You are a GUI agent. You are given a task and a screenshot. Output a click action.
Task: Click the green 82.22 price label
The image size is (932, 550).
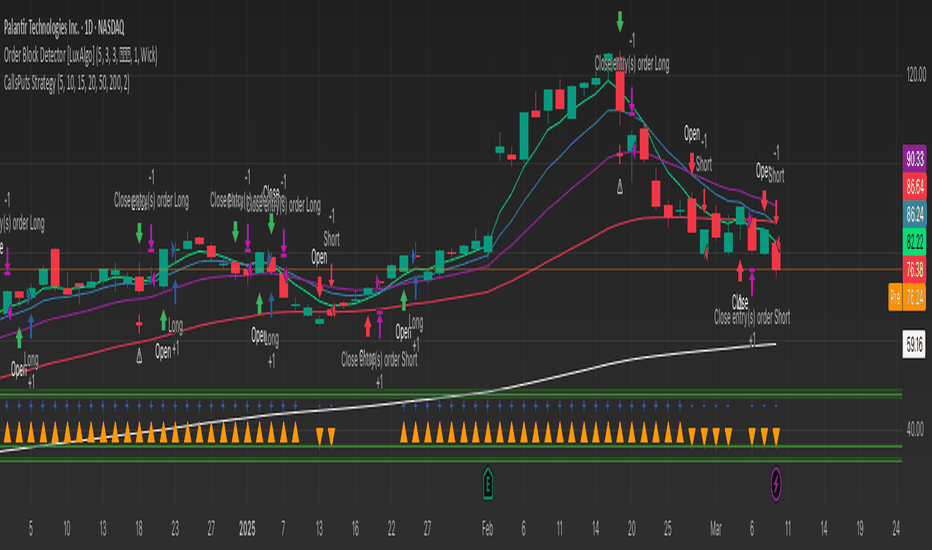point(915,241)
